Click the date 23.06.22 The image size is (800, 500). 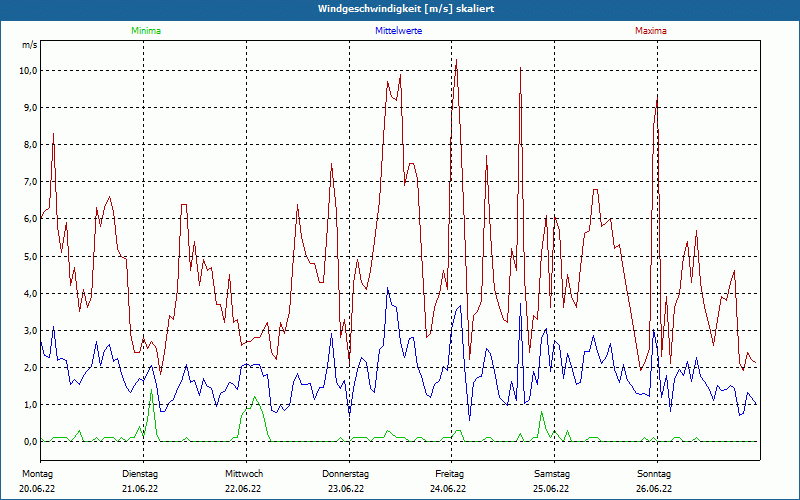click(x=346, y=489)
